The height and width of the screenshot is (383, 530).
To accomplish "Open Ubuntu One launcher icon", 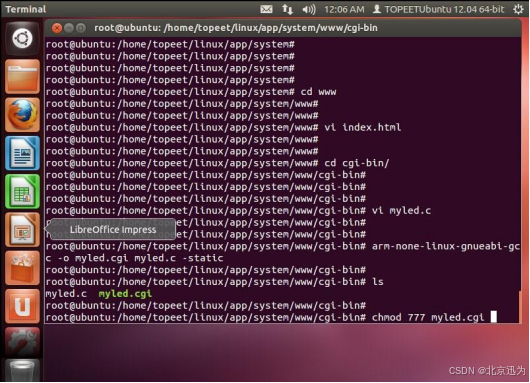I will (x=22, y=306).
